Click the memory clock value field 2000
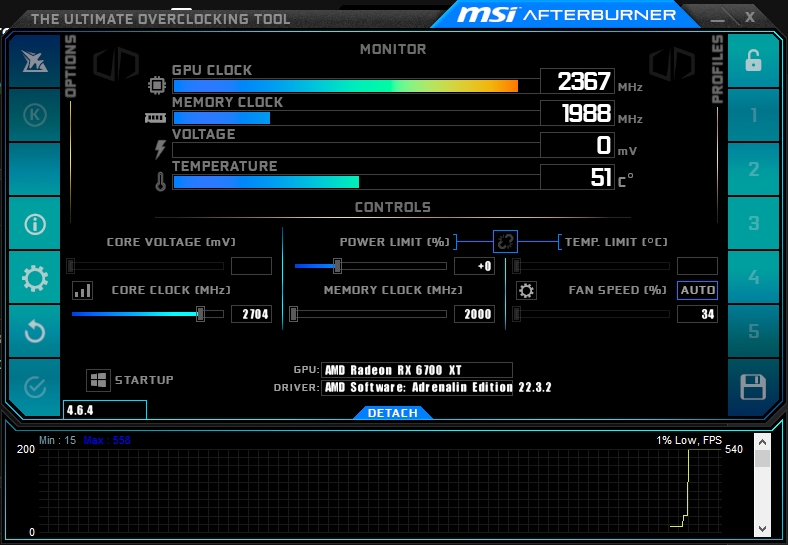788x545 pixels. point(474,314)
